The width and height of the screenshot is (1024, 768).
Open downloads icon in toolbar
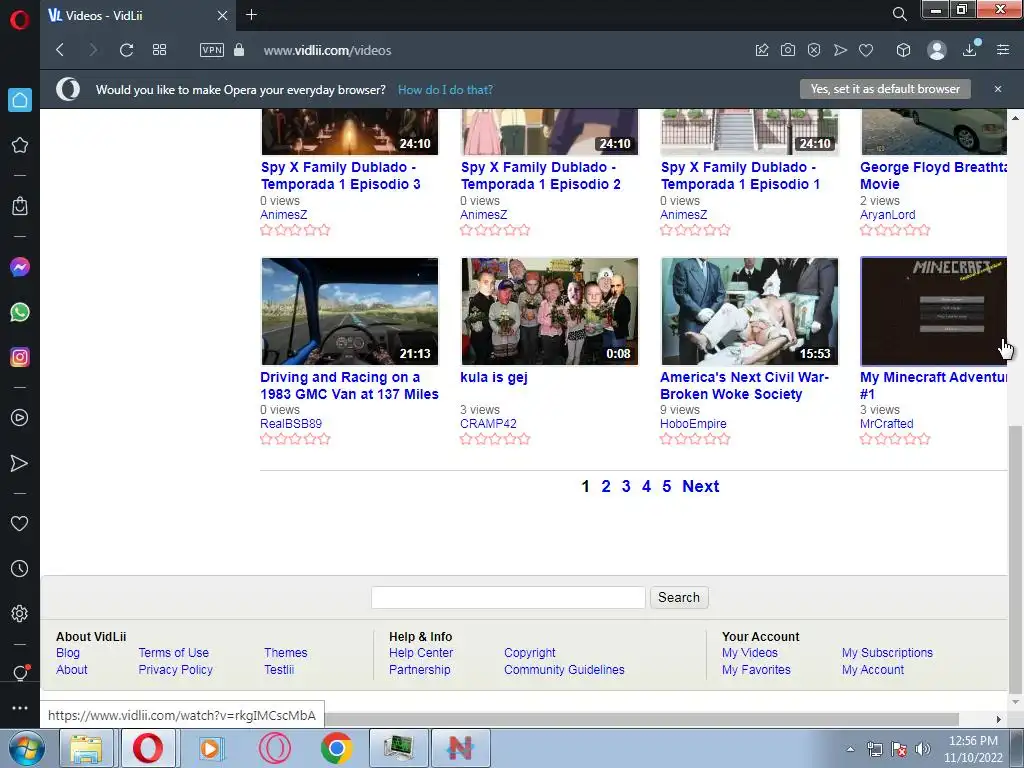(x=970, y=50)
